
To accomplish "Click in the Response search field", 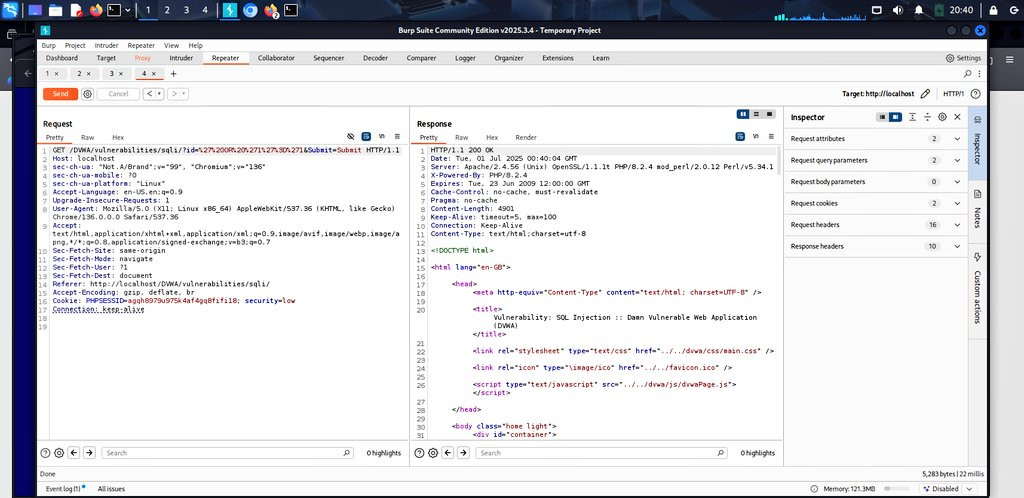I will [601, 452].
